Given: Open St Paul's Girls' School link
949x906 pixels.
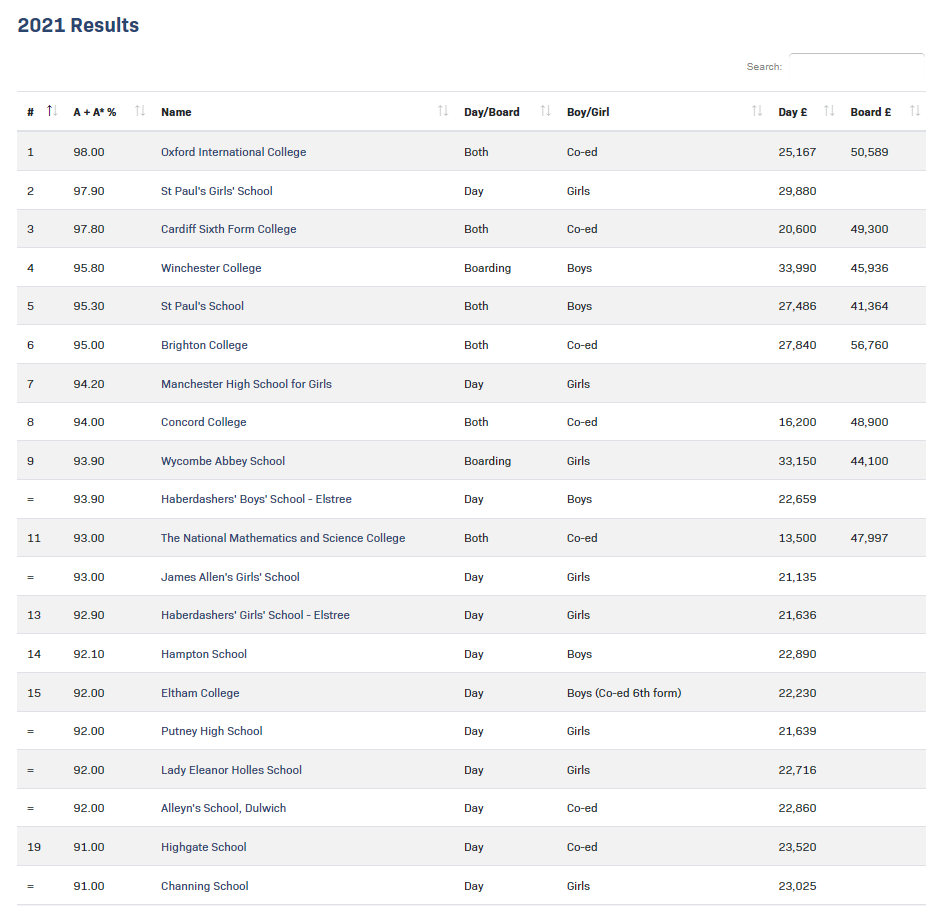Looking at the screenshot, I should tap(217, 191).
